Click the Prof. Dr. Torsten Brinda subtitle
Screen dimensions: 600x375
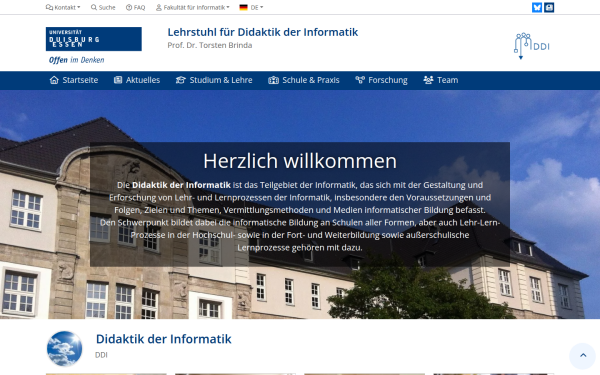click(210, 45)
